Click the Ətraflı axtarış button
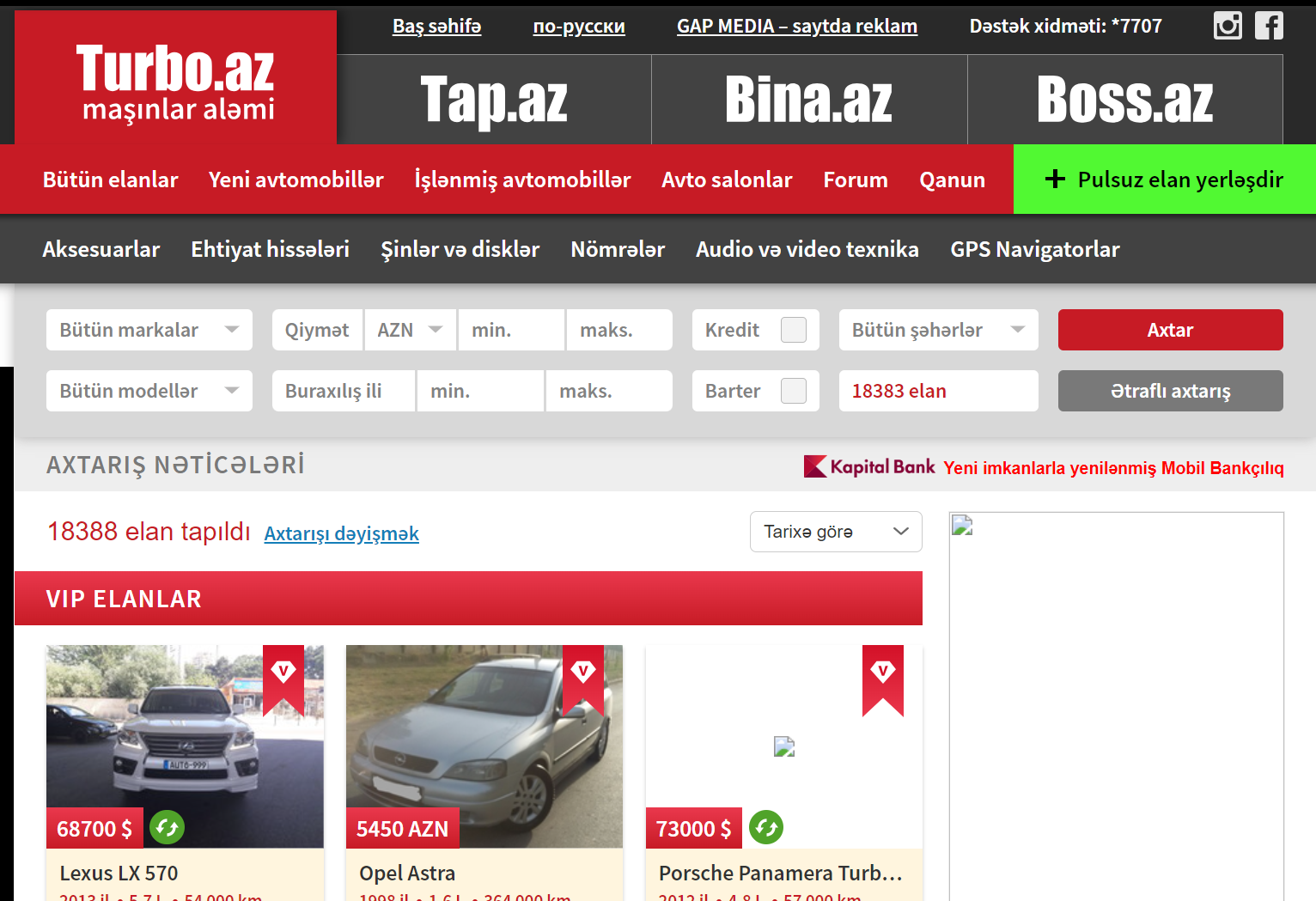 click(x=1171, y=391)
